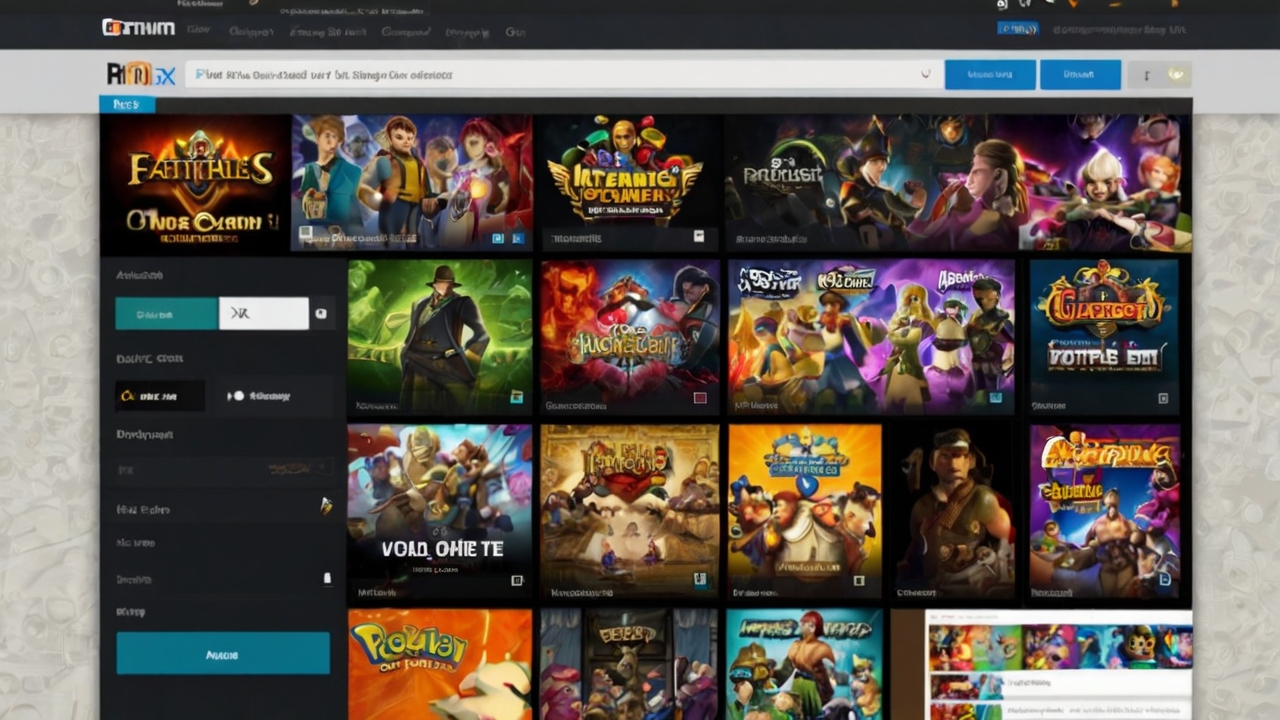
Task: Select the small blue tab above the game banners
Action: click(126, 104)
